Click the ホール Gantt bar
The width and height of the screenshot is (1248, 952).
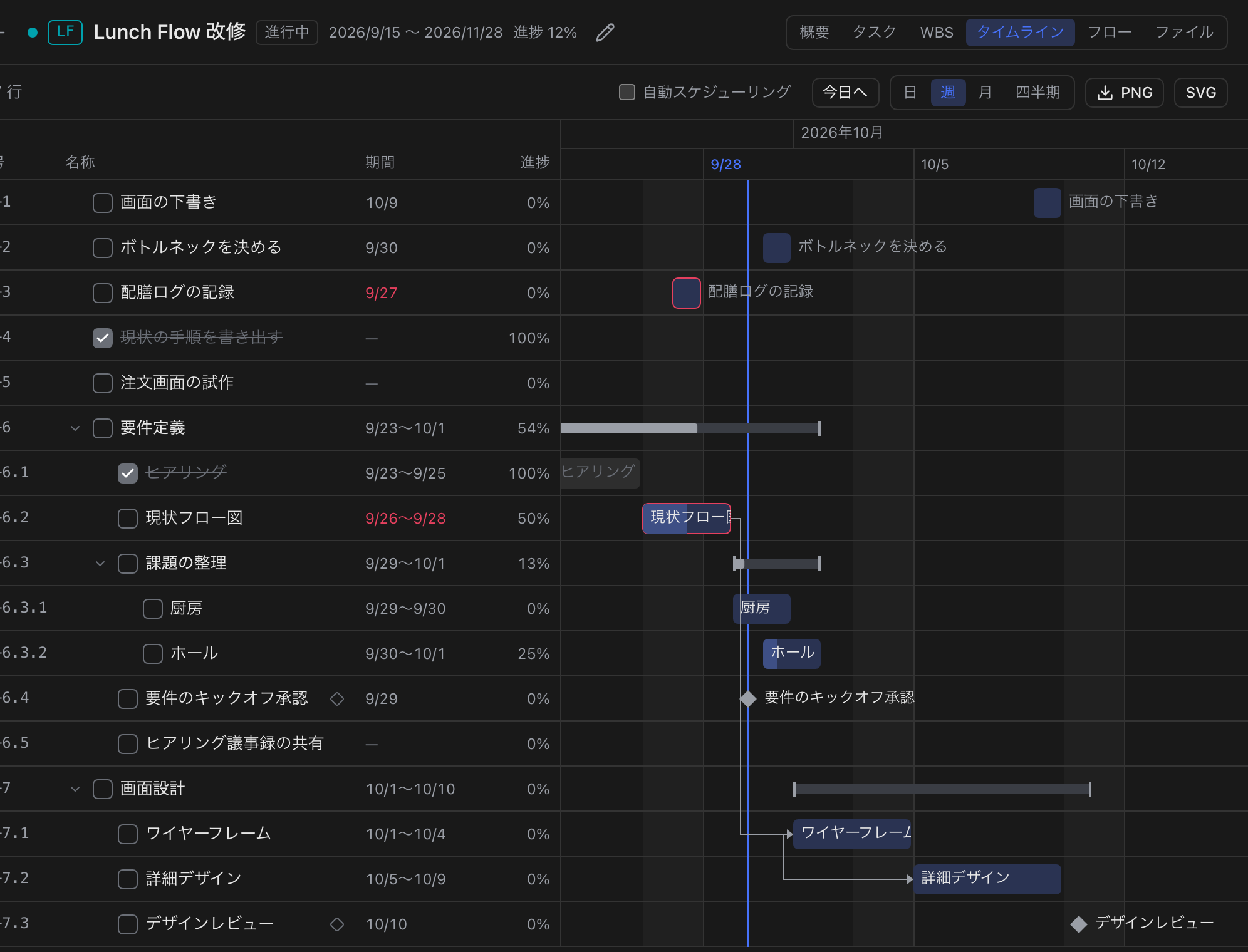[x=792, y=654]
